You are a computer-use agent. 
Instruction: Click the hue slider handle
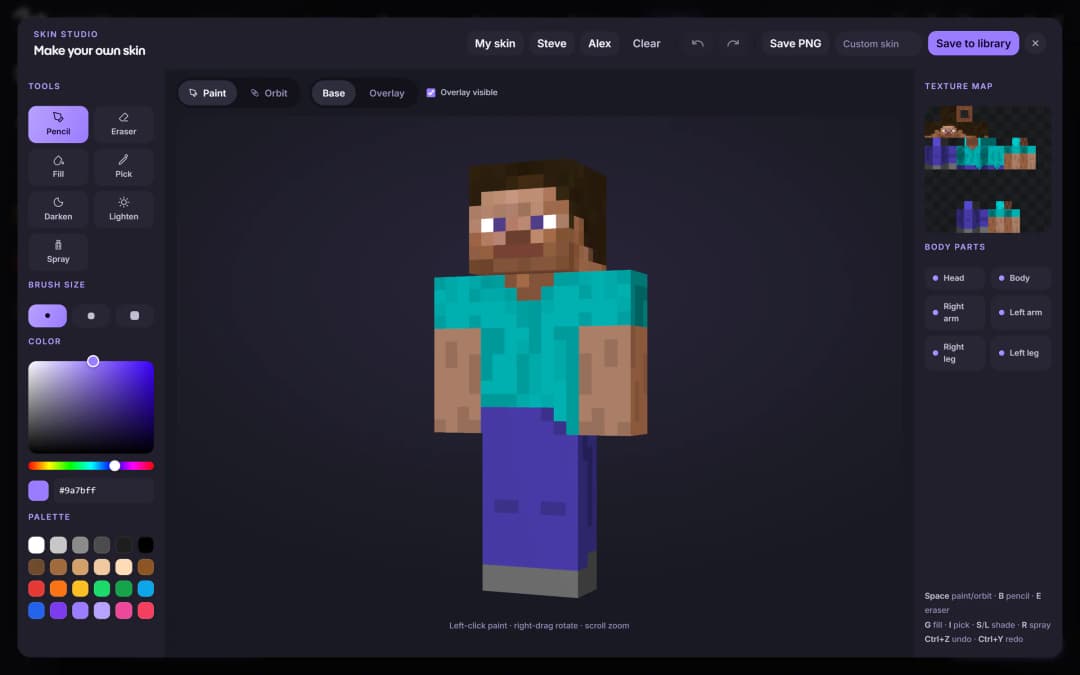coord(115,466)
